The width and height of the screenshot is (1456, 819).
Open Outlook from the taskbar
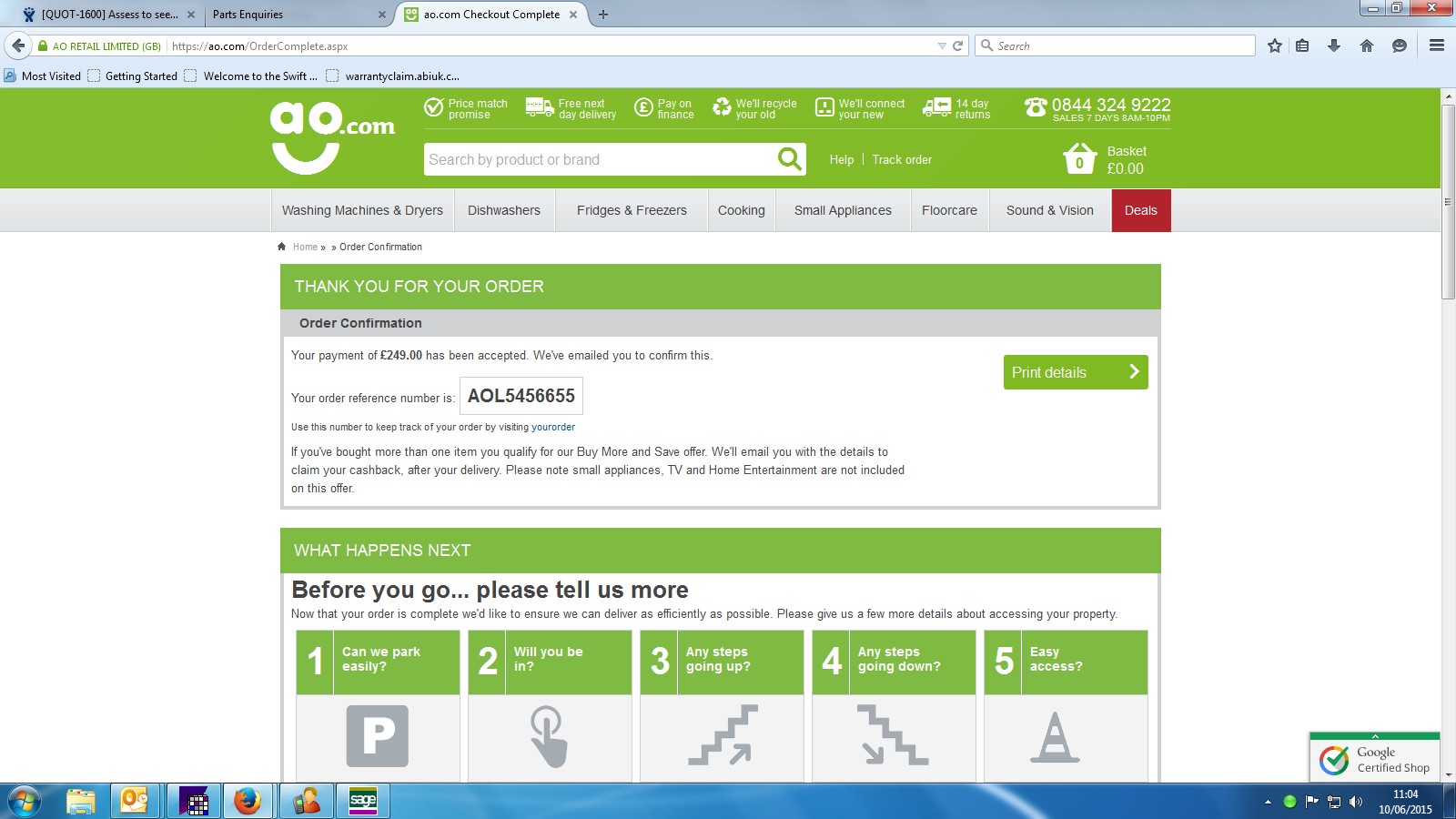tap(135, 801)
